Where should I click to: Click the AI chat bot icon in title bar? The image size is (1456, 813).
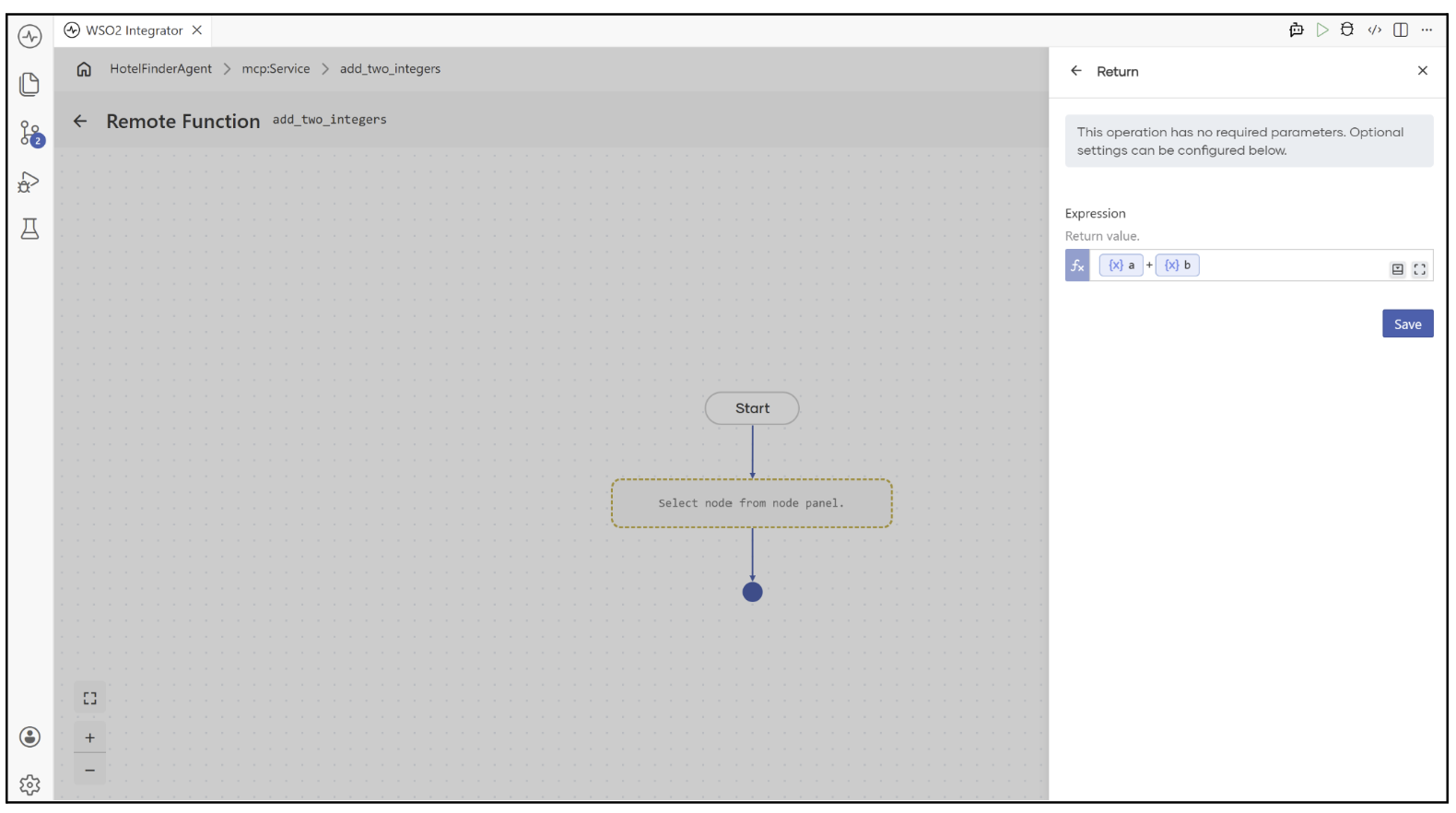[1297, 29]
